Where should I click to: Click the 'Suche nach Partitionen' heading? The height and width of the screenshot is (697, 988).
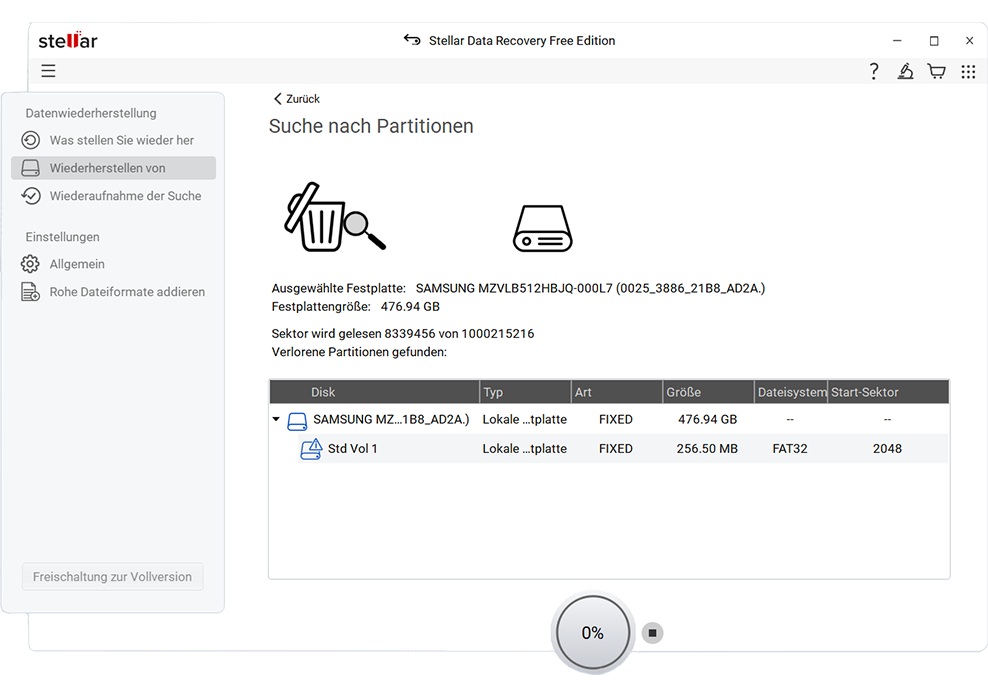click(x=371, y=126)
